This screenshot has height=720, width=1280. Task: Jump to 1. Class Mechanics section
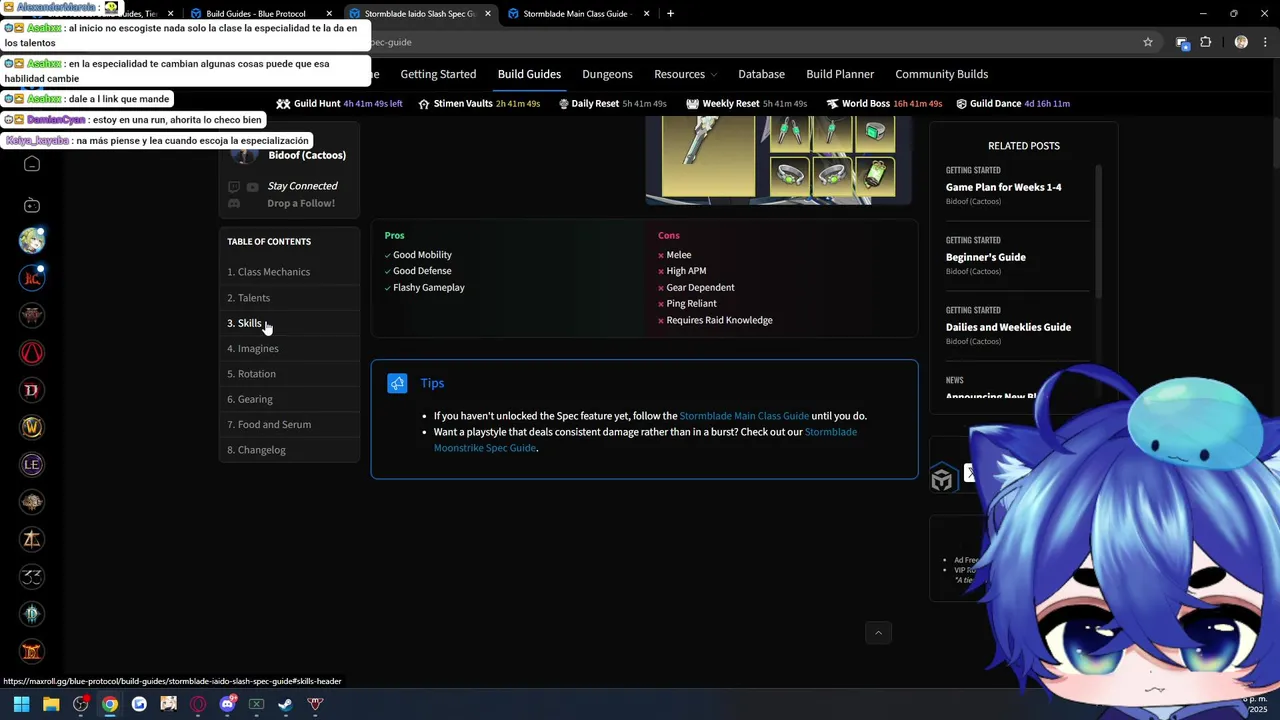pos(268,272)
